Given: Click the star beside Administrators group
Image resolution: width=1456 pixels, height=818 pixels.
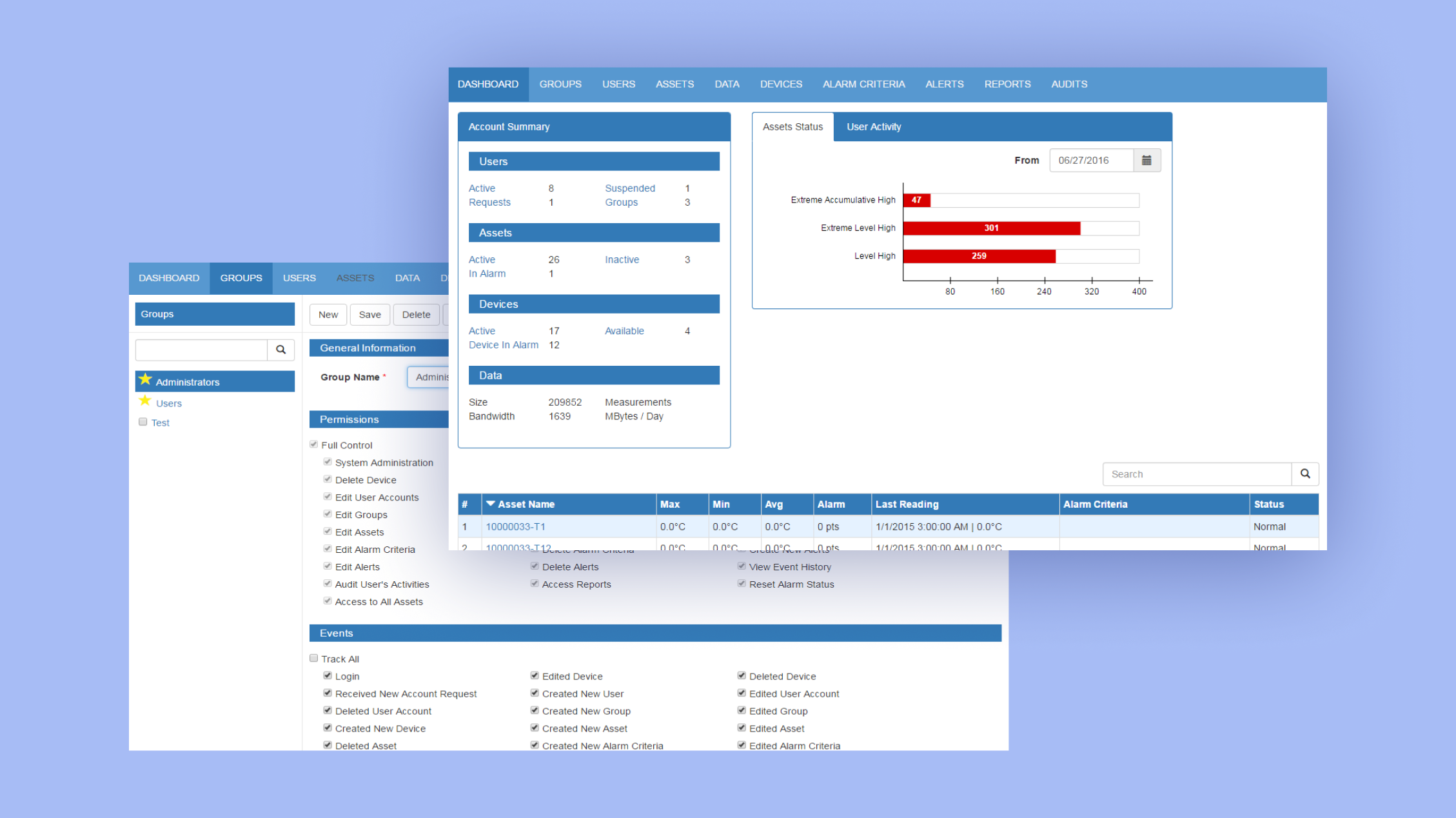Looking at the screenshot, I should pos(146,379).
